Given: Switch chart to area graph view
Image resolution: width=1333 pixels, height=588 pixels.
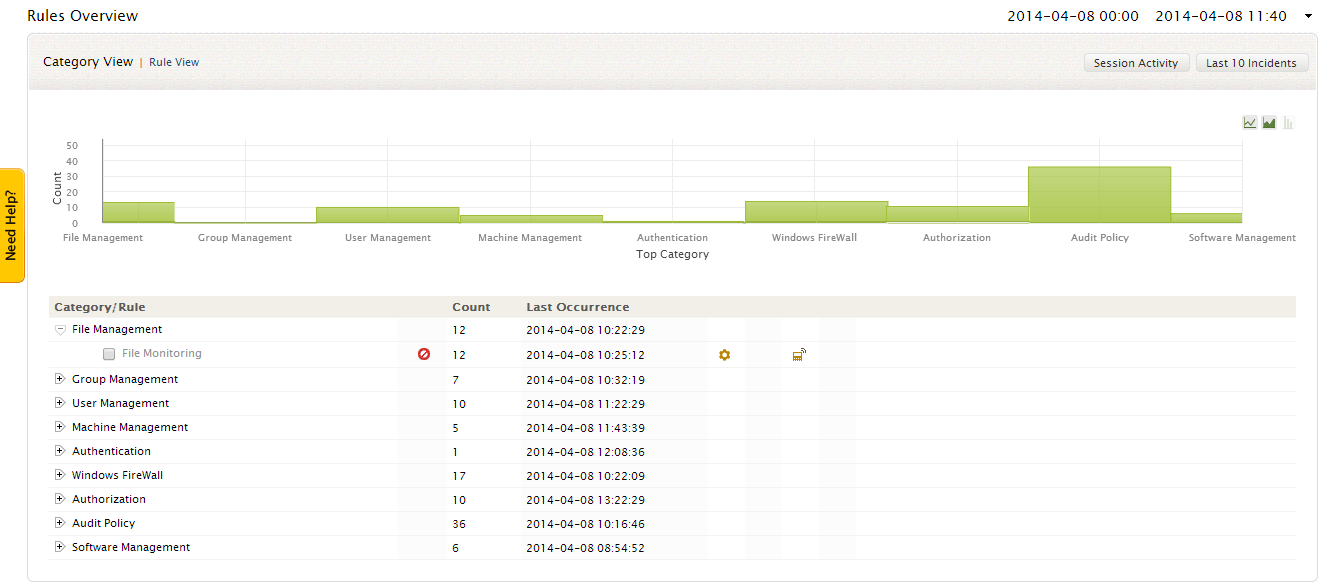Looking at the screenshot, I should [1269, 122].
